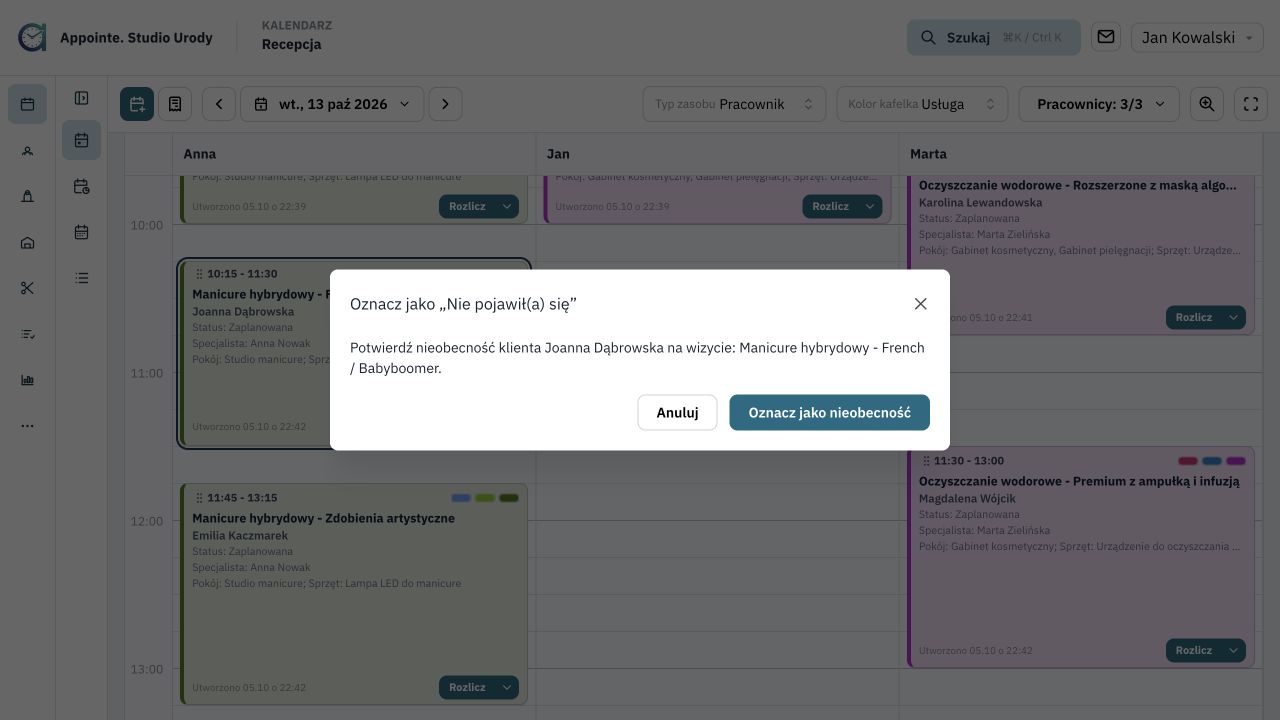Open the mail messages icon
This screenshot has height=720, width=1280.
[1106, 37]
